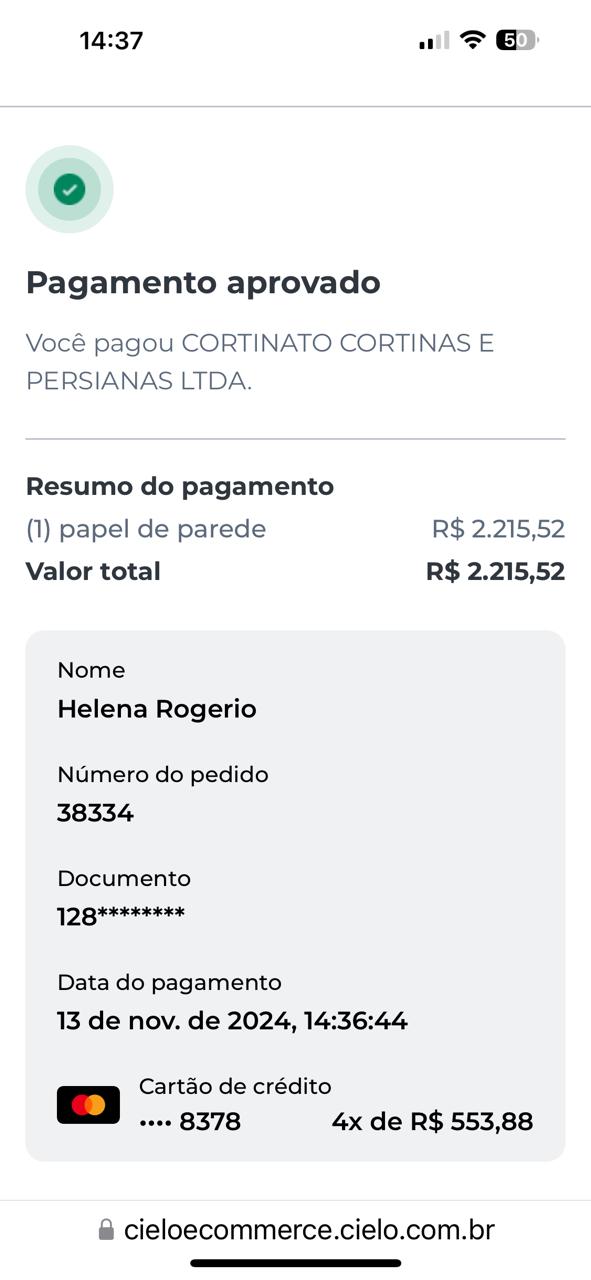Tap the Wi-Fi status icon
This screenshot has height=1280, width=591.
tap(473, 40)
